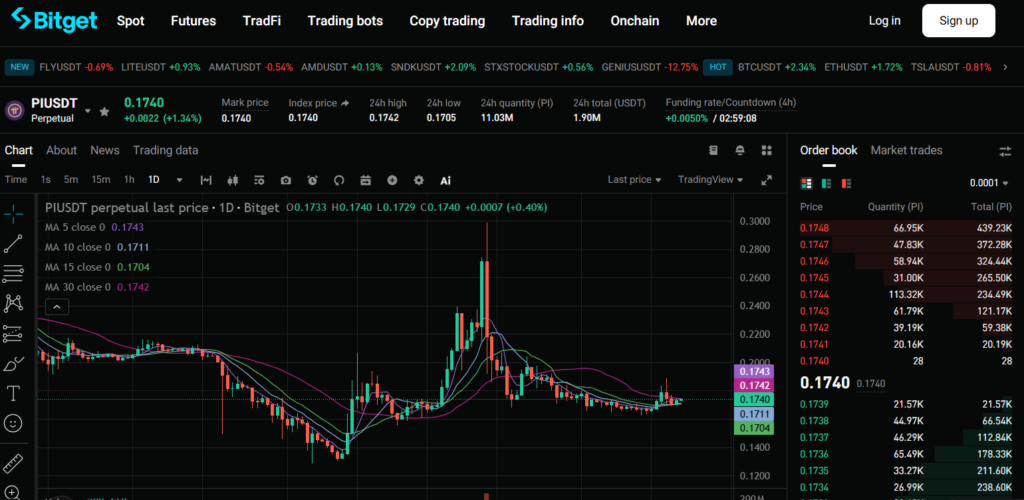Click the Ai chart analysis button
Image resolution: width=1024 pixels, height=500 pixels.
click(x=445, y=180)
